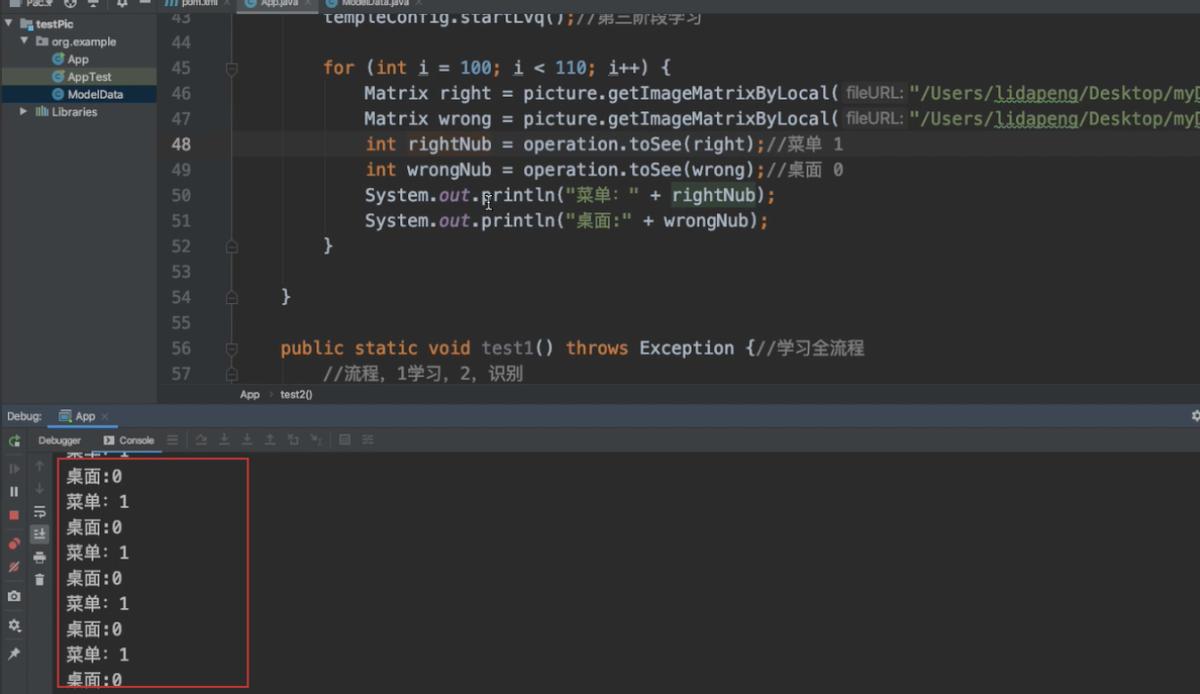Pause the running program
Screen dimensions: 1200x694
tap(13, 490)
